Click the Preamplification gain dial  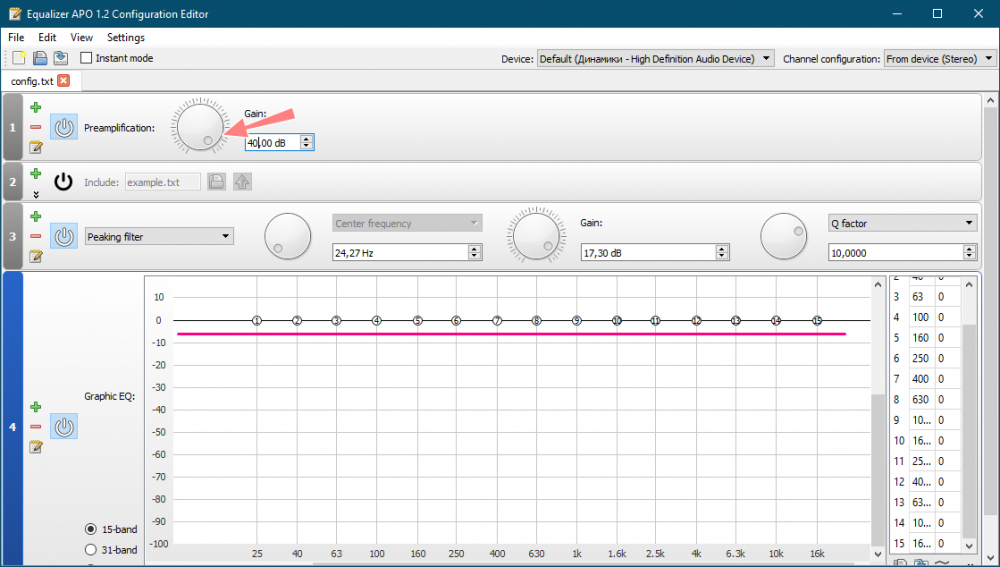(x=198, y=127)
